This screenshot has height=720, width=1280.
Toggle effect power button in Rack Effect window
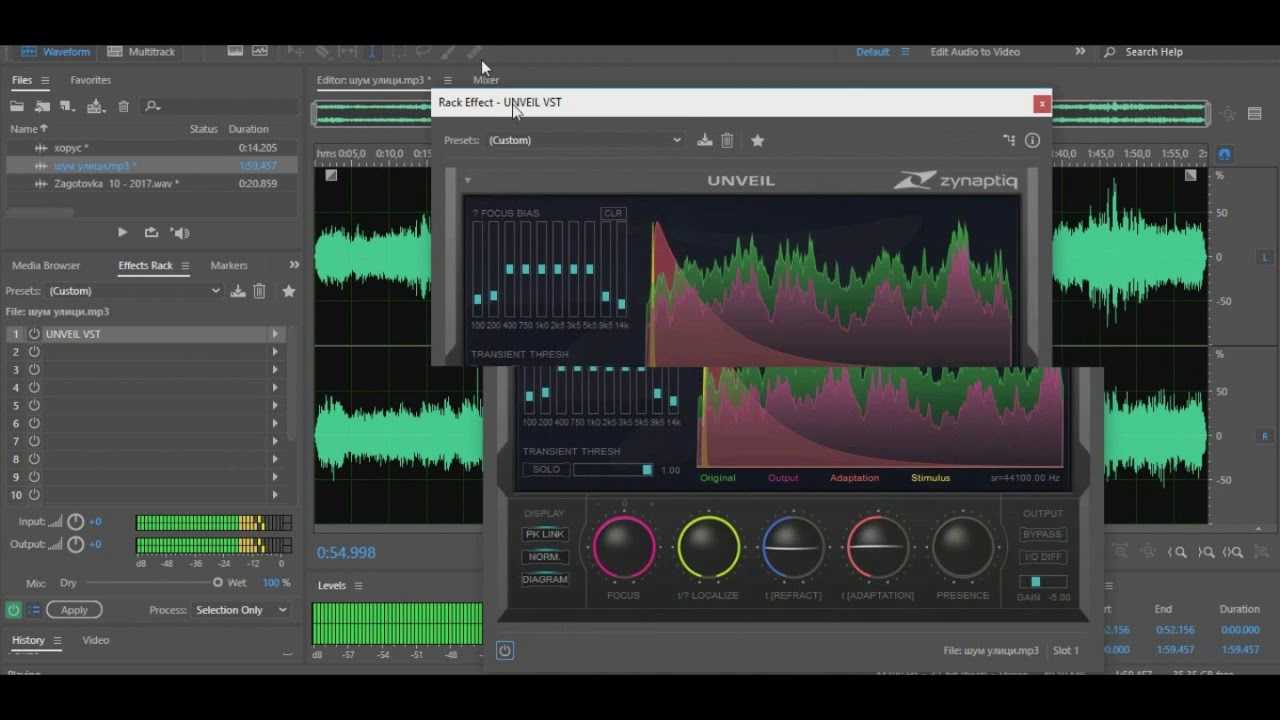504,650
